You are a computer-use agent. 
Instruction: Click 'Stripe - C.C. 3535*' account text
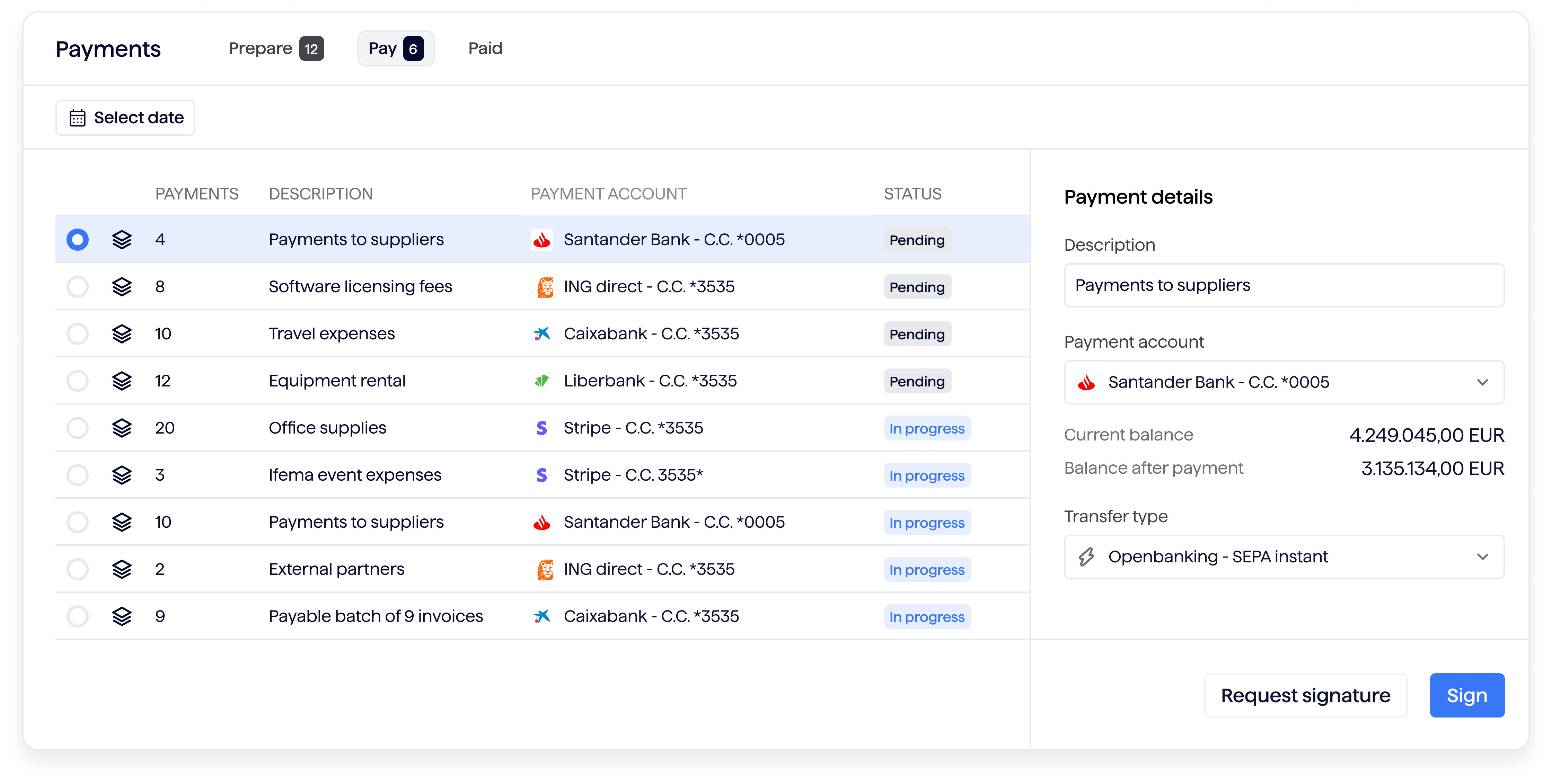[x=633, y=475]
